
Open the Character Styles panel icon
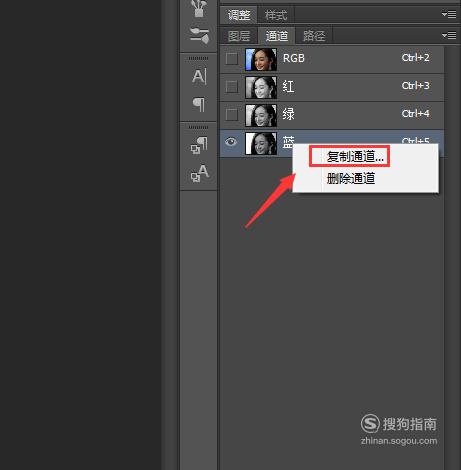[x=199, y=173]
